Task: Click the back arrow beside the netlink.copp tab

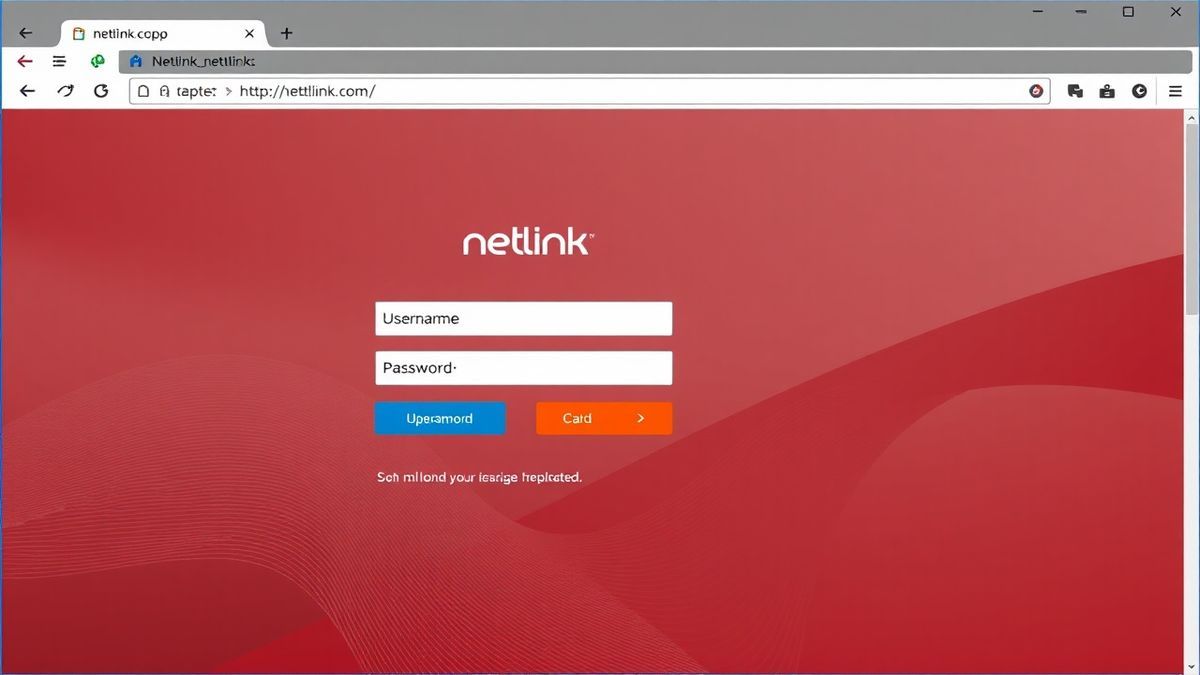Action: tap(26, 33)
